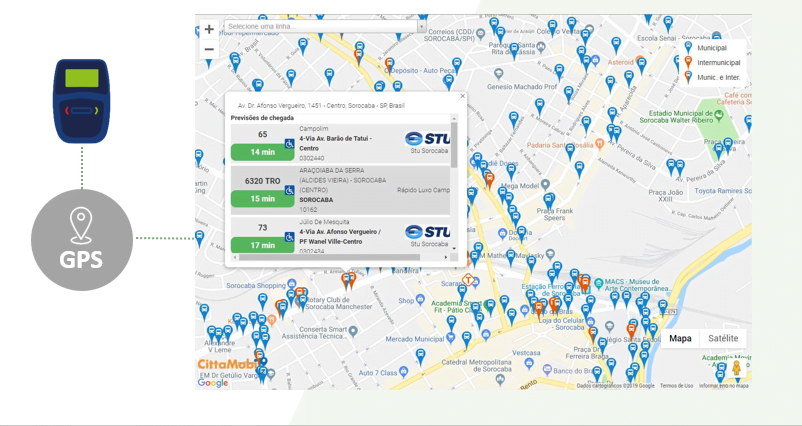
Task: Click 'Rápido Luxo Camp' operator text
Action: (x=424, y=190)
